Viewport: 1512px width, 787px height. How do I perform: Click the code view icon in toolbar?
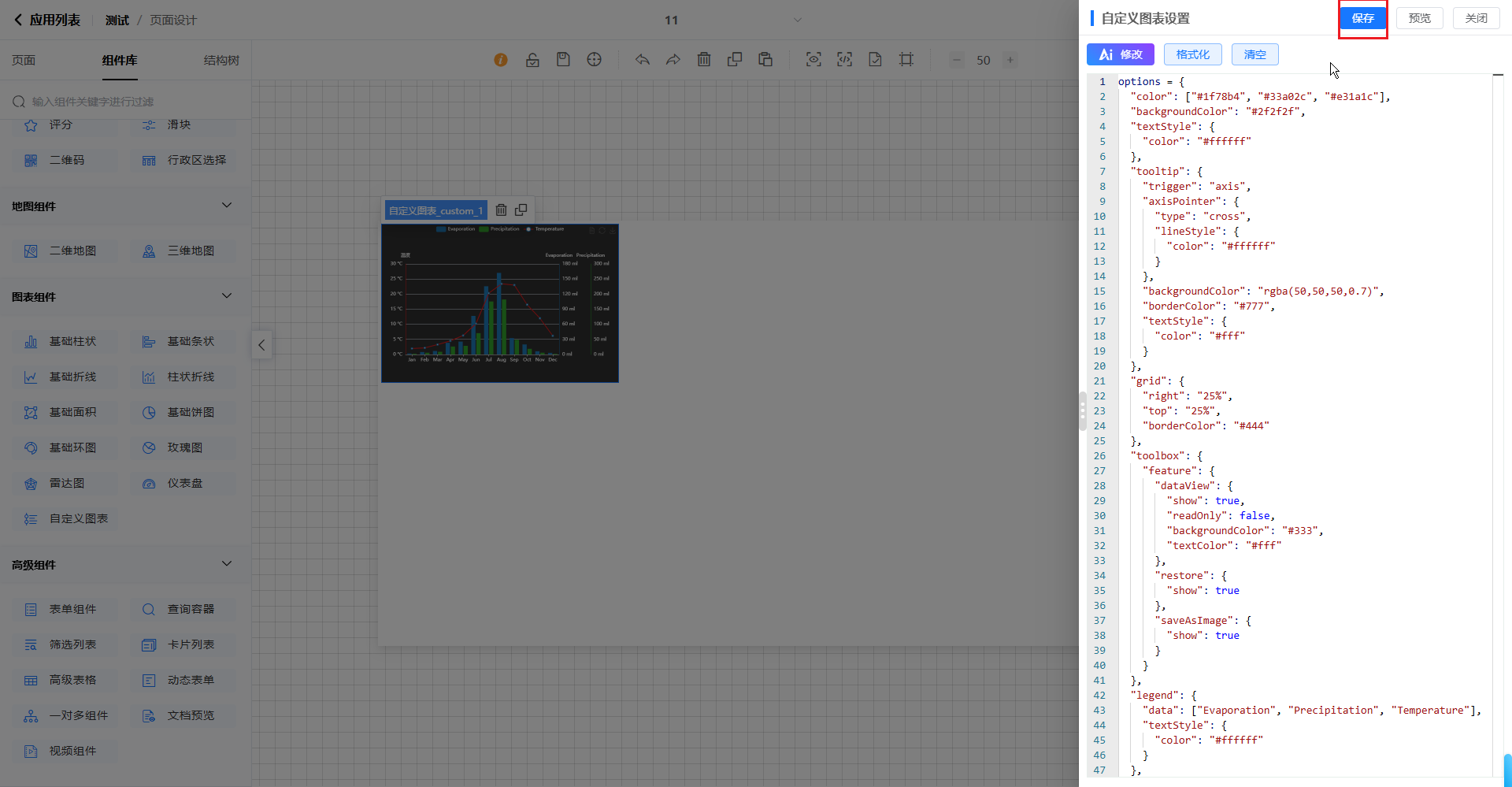coord(844,60)
